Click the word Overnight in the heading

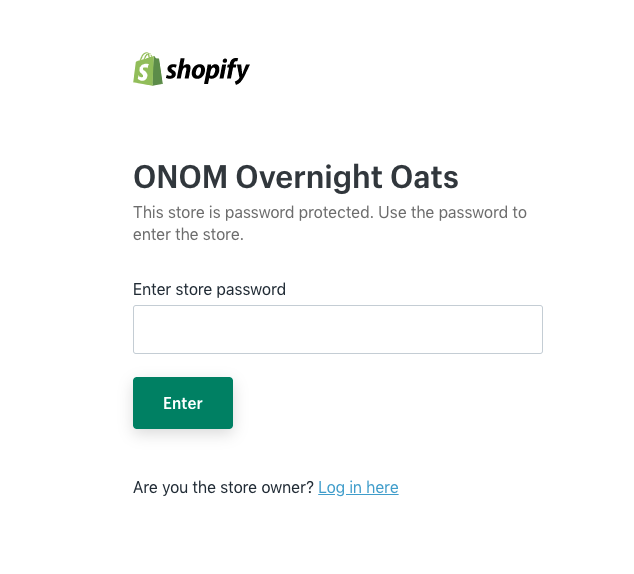[309, 178]
